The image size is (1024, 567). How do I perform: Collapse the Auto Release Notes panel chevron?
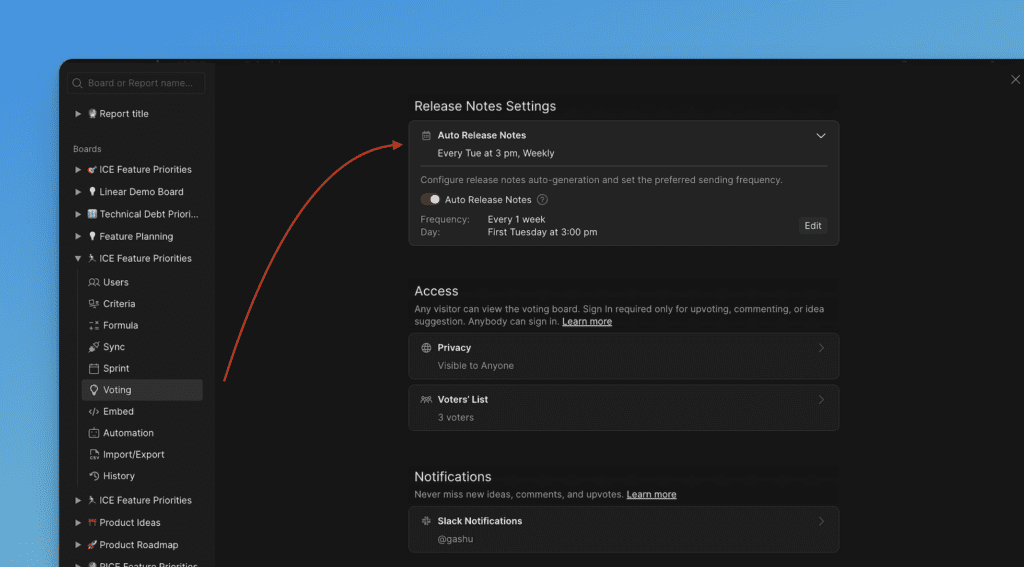point(821,136)
